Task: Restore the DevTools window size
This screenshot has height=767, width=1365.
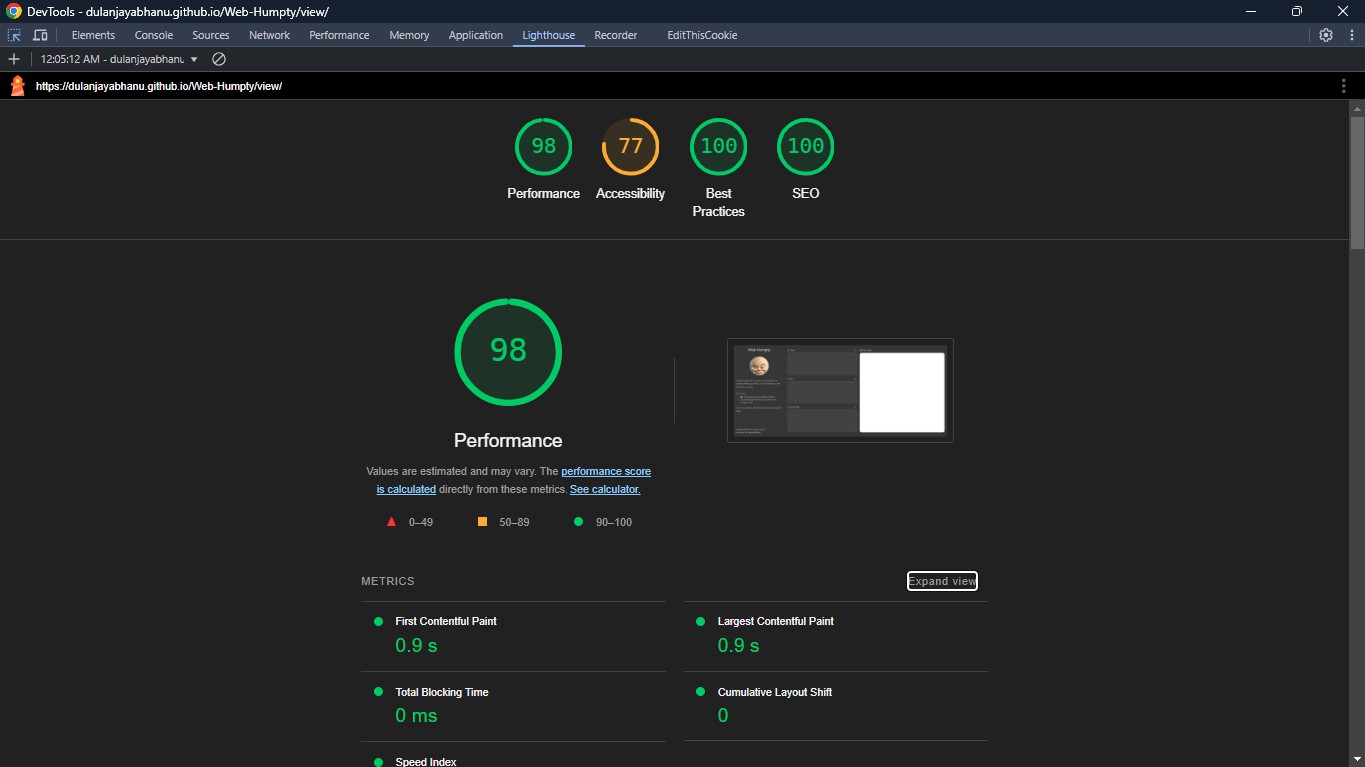Action: [1297, 11]
